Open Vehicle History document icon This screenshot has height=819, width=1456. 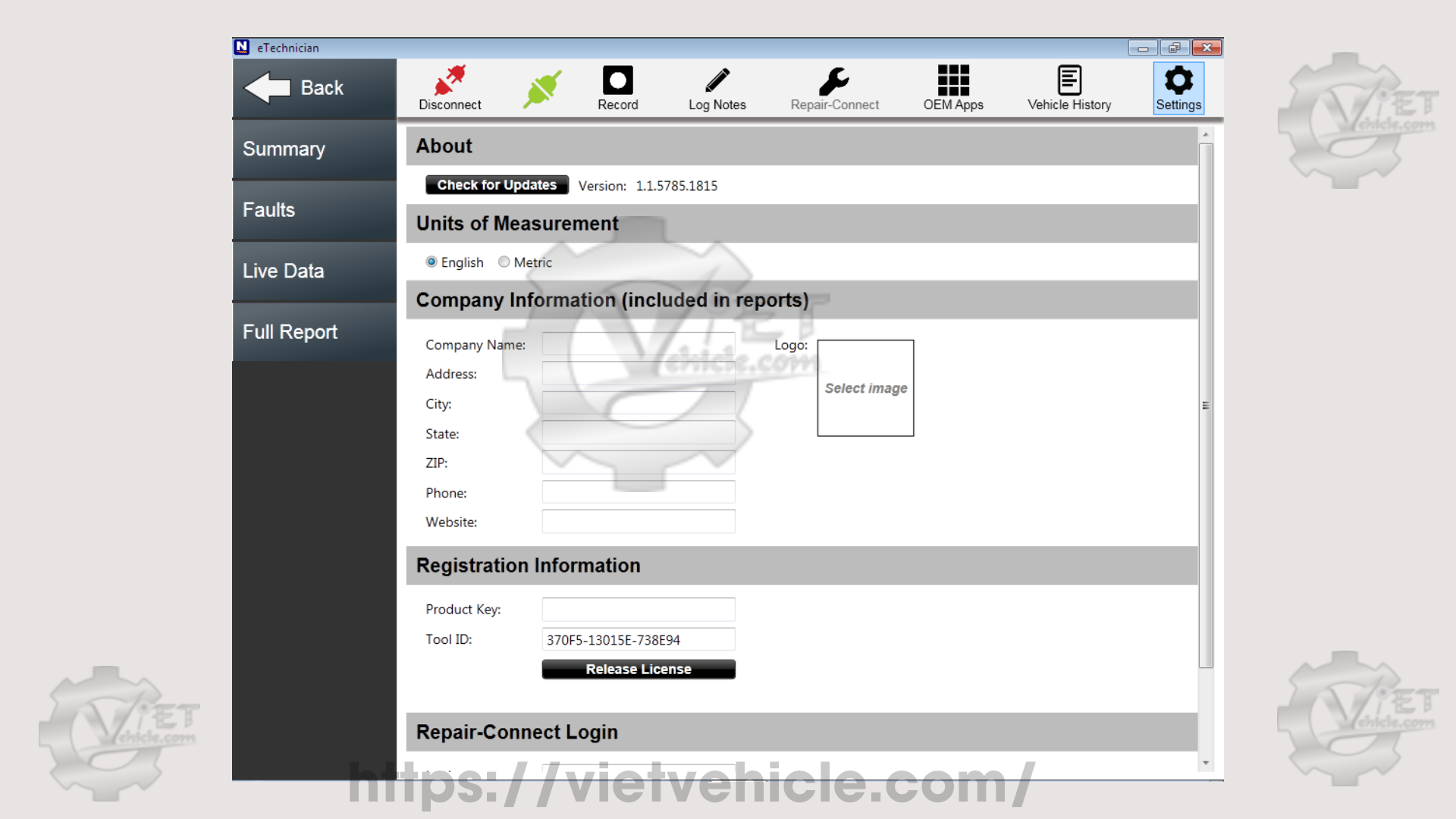[x=1069, y=81]
